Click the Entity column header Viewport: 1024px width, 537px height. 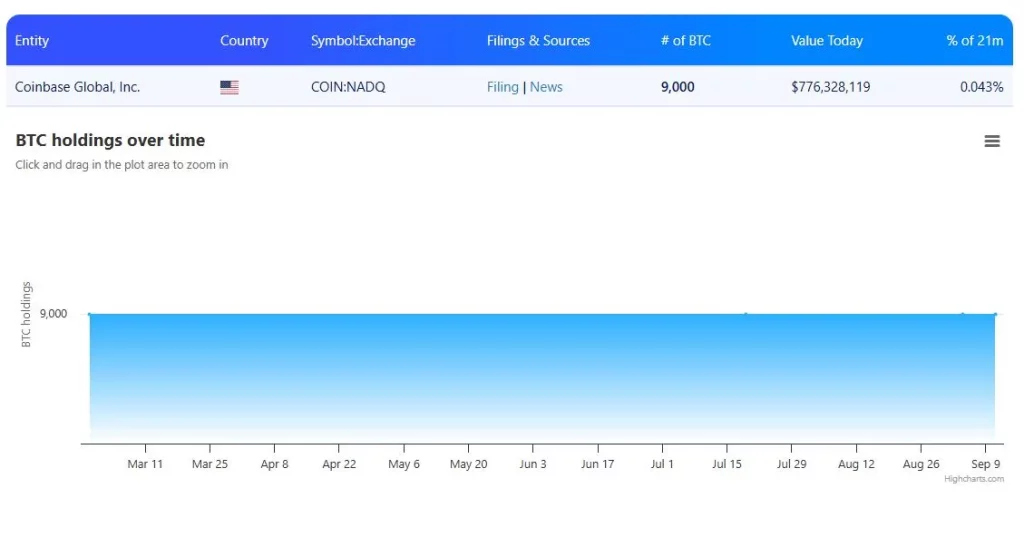pyautogui.click(x=32, y=41)
